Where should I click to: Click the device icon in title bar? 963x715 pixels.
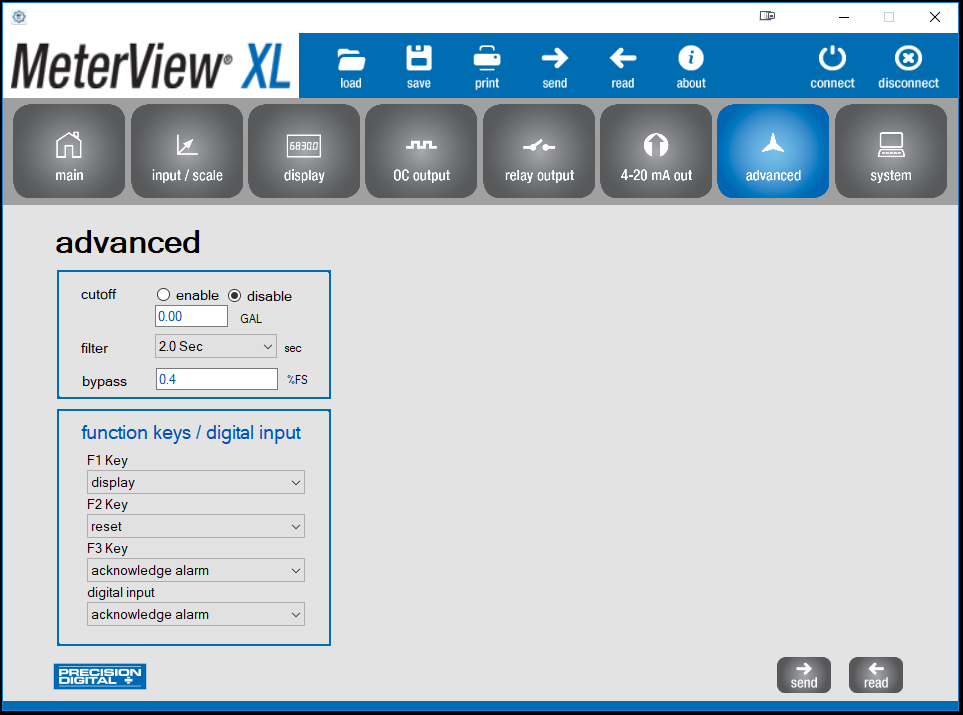click(767, 16)
